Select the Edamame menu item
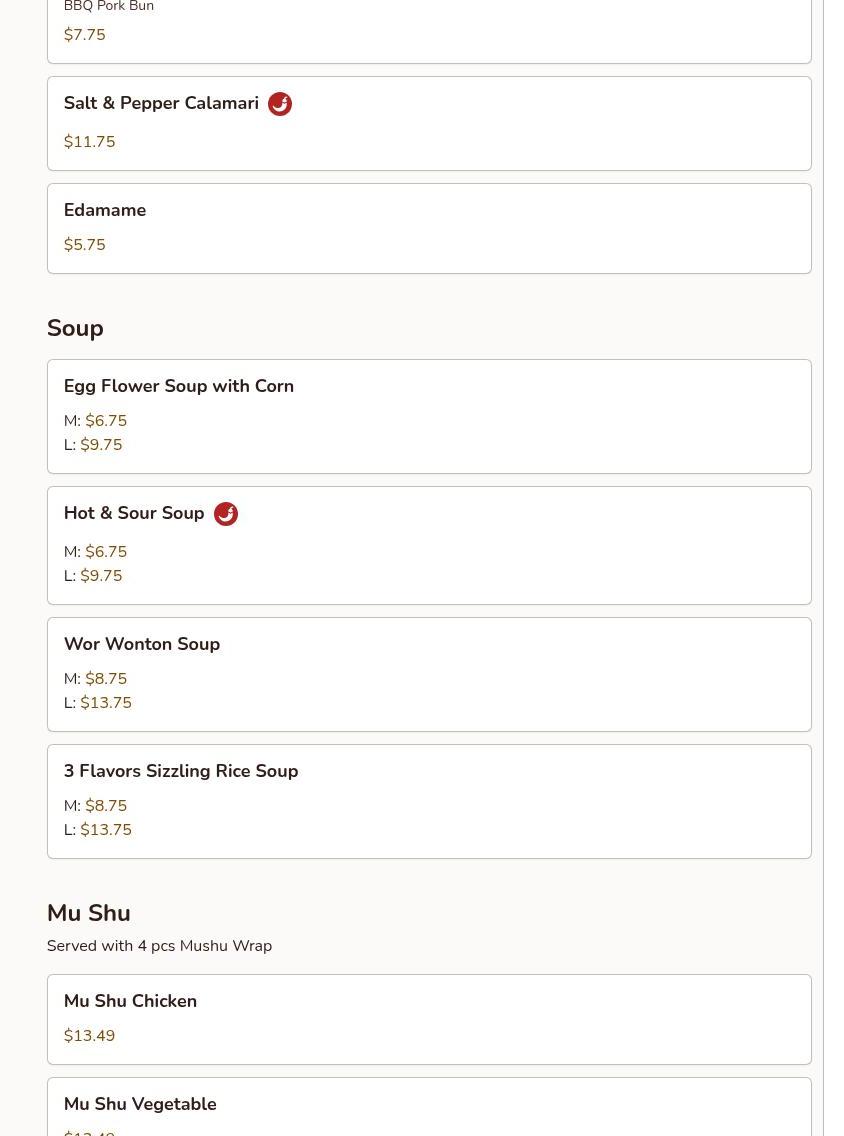This screenshot has width=844, height=1136. click(105, 210)
